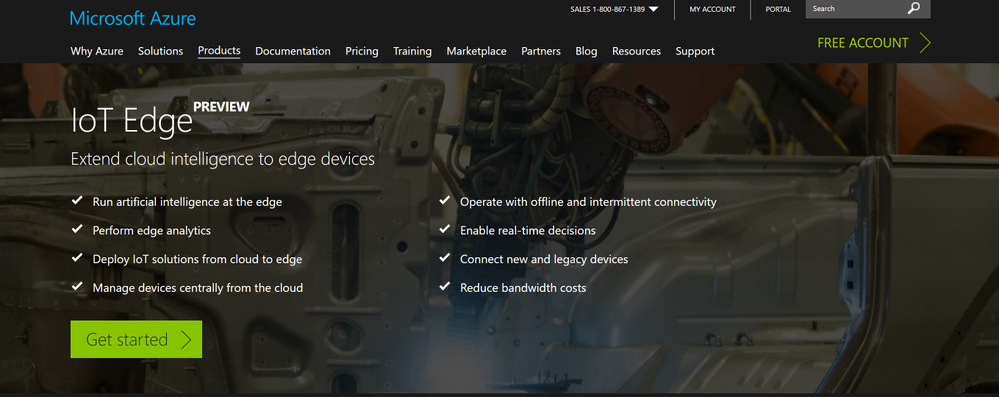Open the Partners page
The width and height of the screenshot is (999, 397).
pyautogui.click(x=541, y=51)
